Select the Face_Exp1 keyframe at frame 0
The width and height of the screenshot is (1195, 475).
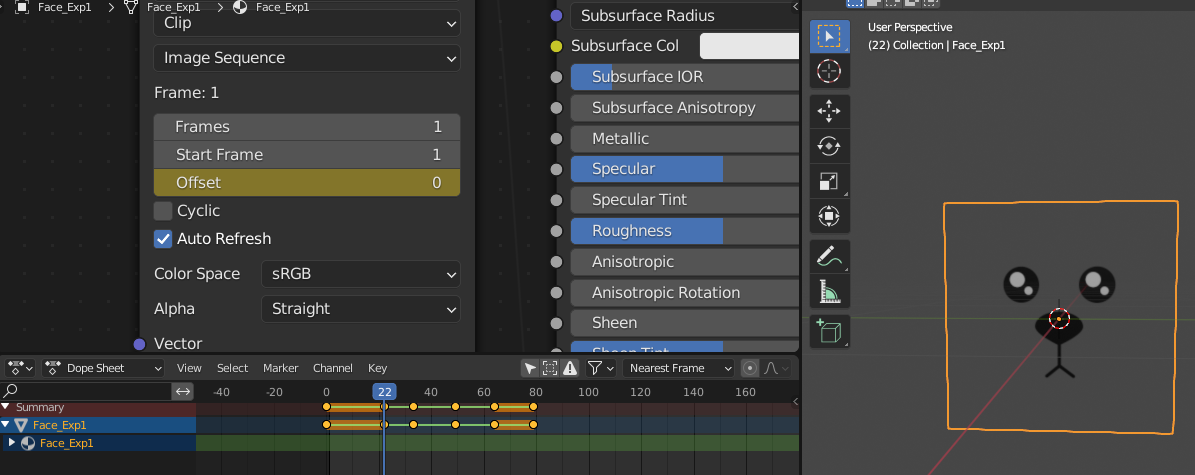[327, 425]
